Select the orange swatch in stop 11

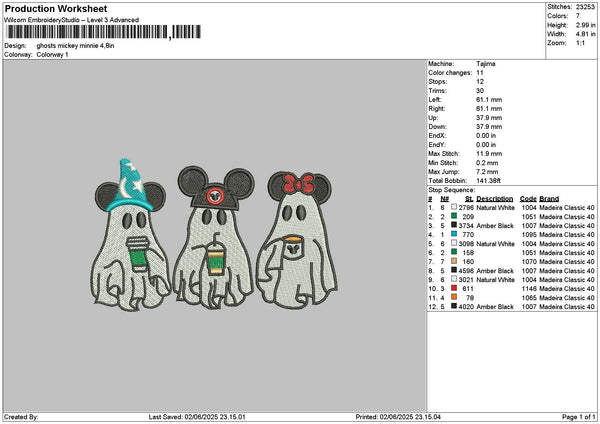(x=455, y=296)
